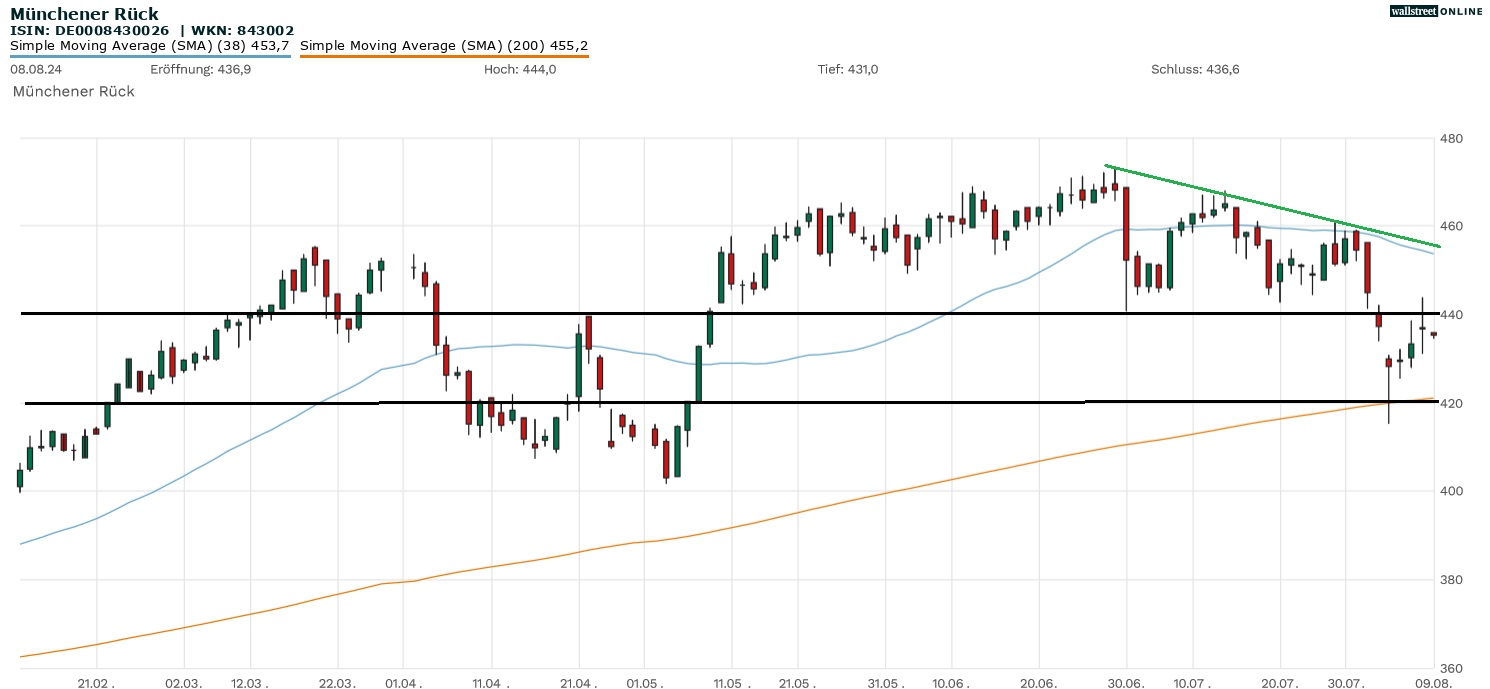Click the wallstreet ONLINE logo
Image resolution: width=1490 pixels, height=689 pixels.
(1436, 11)
